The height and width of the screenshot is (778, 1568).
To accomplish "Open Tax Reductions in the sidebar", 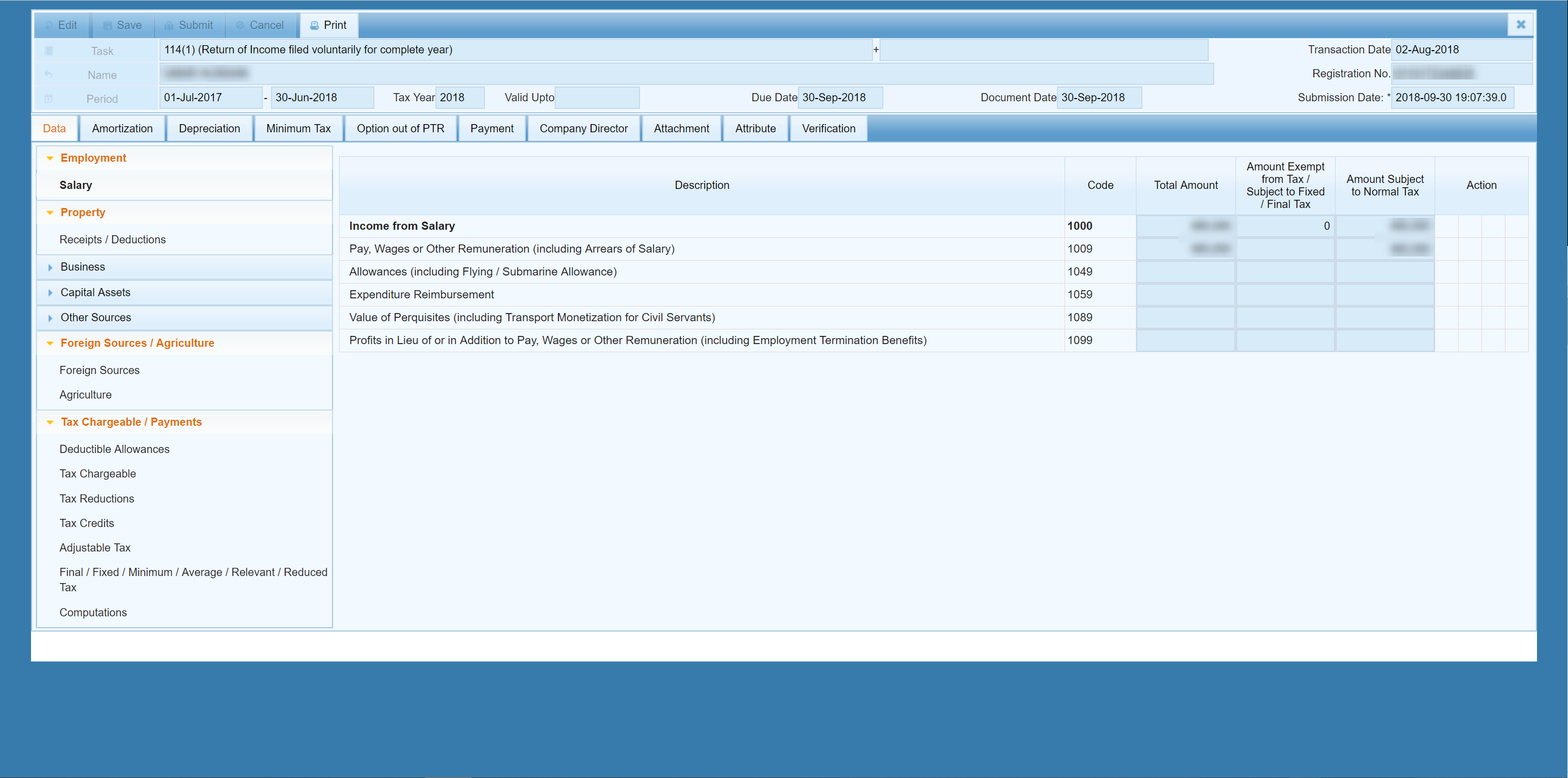I will pos(97,499).
